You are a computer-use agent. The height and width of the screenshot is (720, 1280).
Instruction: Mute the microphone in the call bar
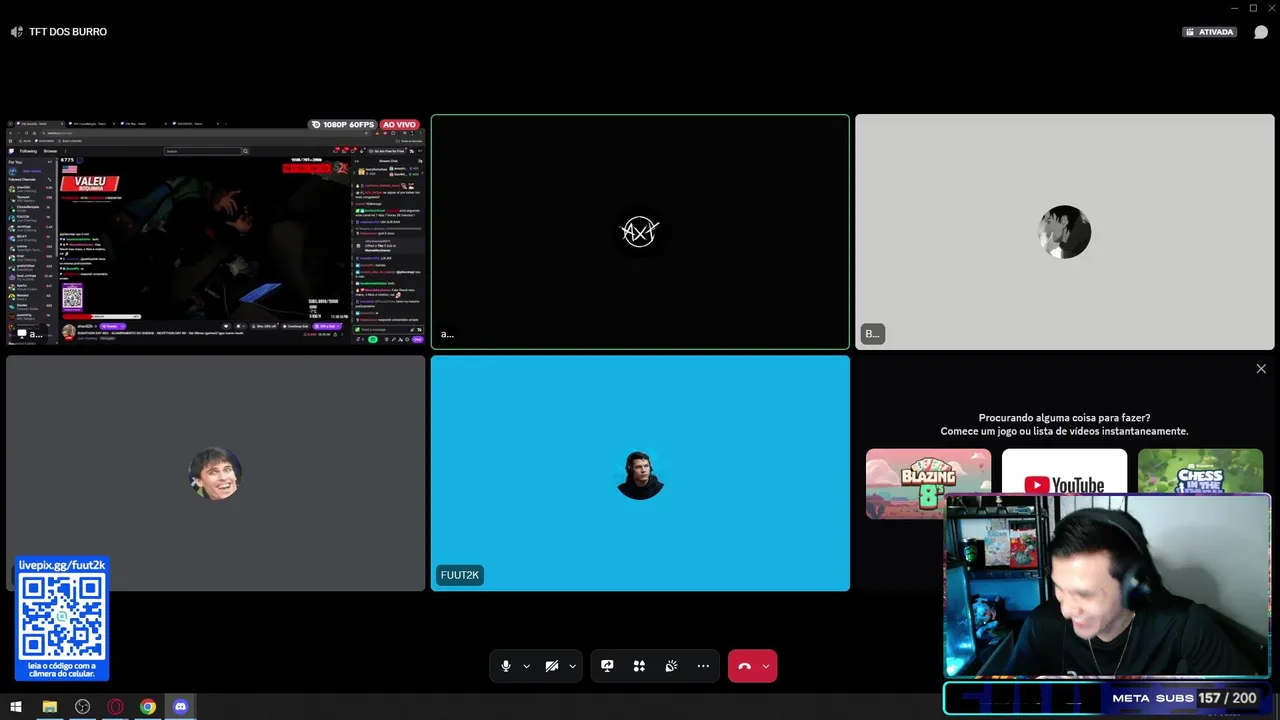click(506, 666)
